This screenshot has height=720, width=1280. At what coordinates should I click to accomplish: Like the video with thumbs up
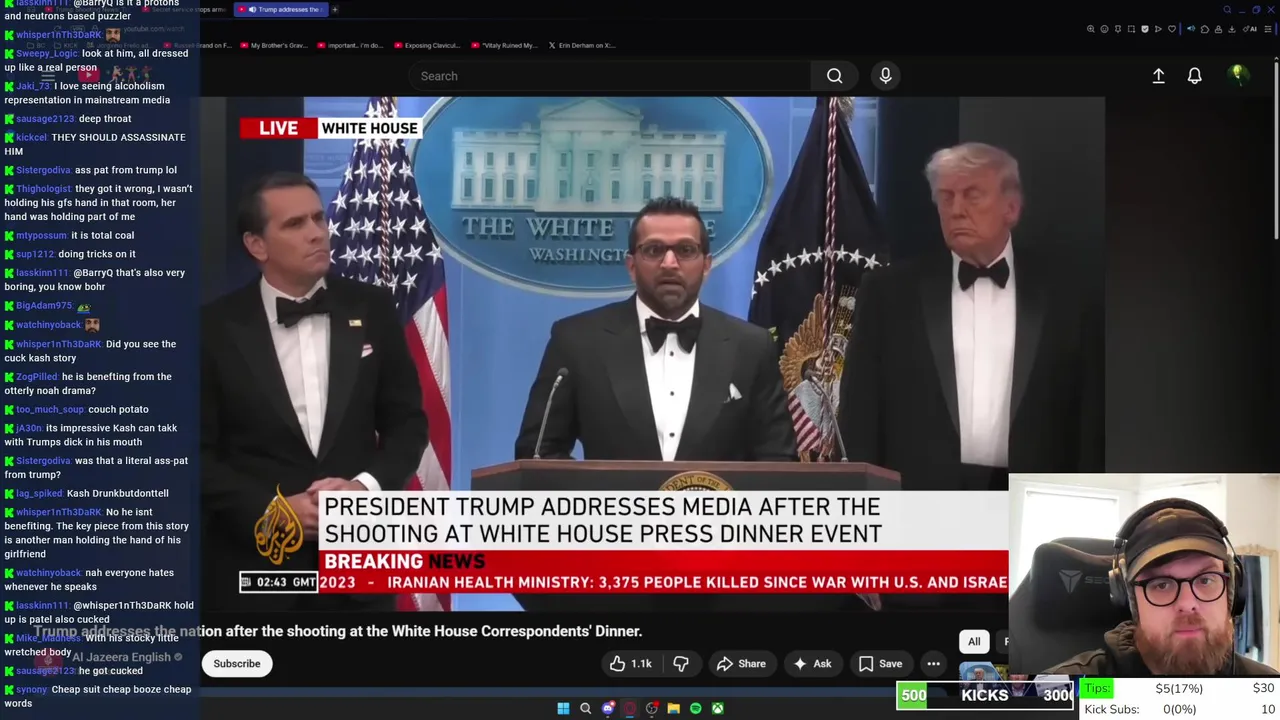click(631, 664)
